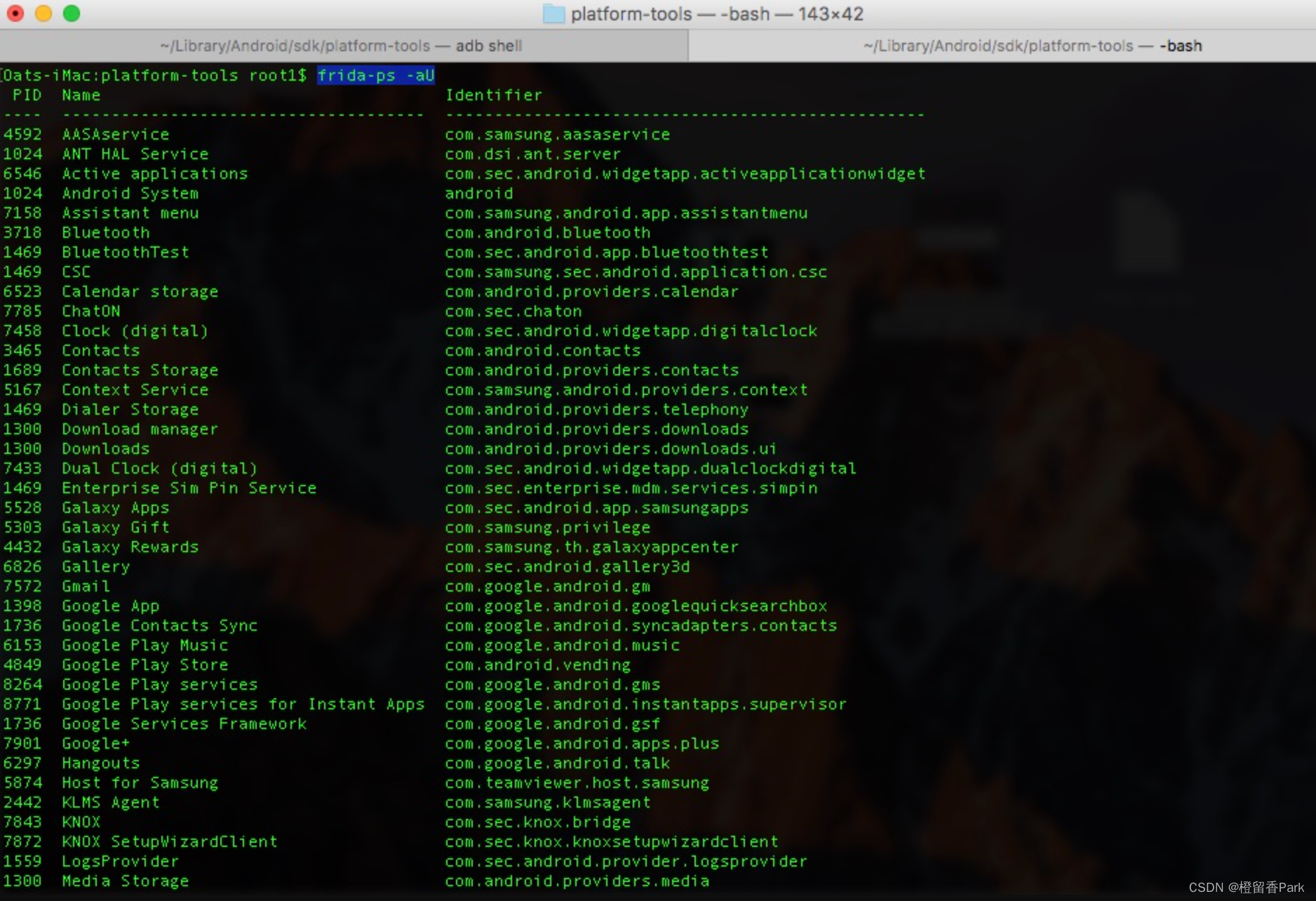Viewport: 1316px width, 901px height.
Task: Click 'com.teamviewer.host.samsung' identifier
Action: click(x=577, y=782)
